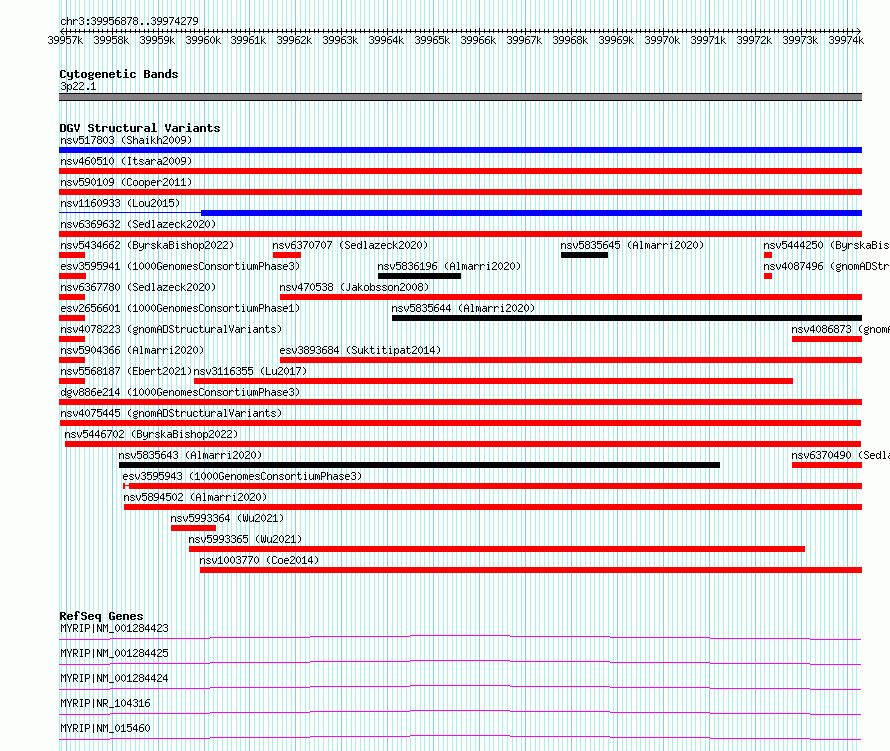890x751 pixels.
Task: Click the Cytogenetic Bands track title
Action: 119,74
